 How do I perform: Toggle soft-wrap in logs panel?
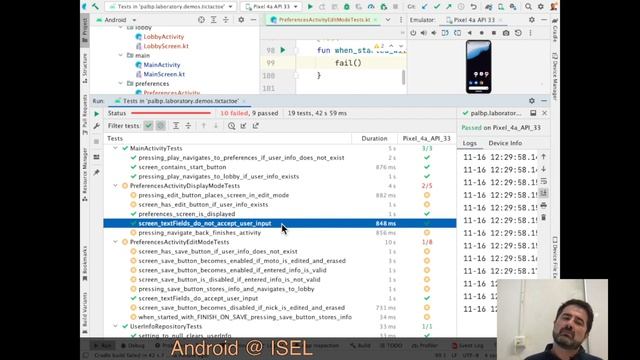click(x=544, y=181)
